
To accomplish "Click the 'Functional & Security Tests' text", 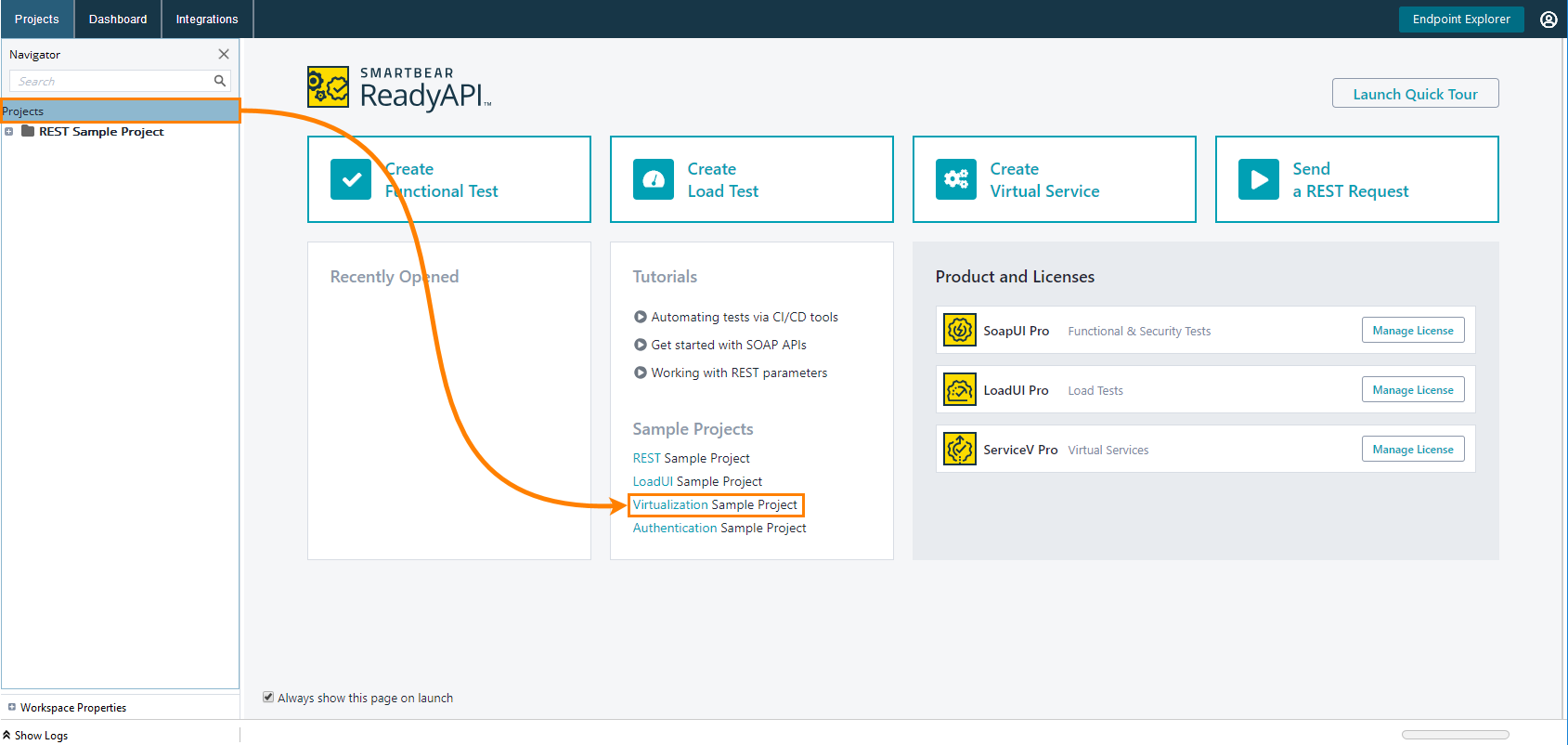I will 1139,331.
